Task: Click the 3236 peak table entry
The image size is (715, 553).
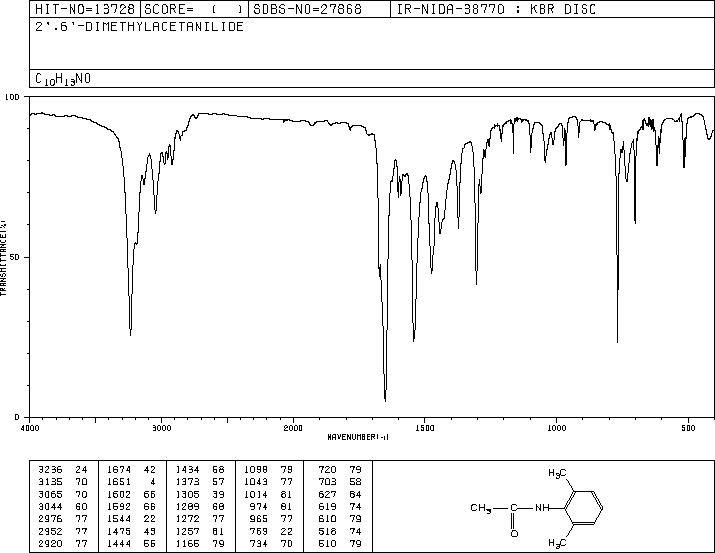Action: pos(63,469)
